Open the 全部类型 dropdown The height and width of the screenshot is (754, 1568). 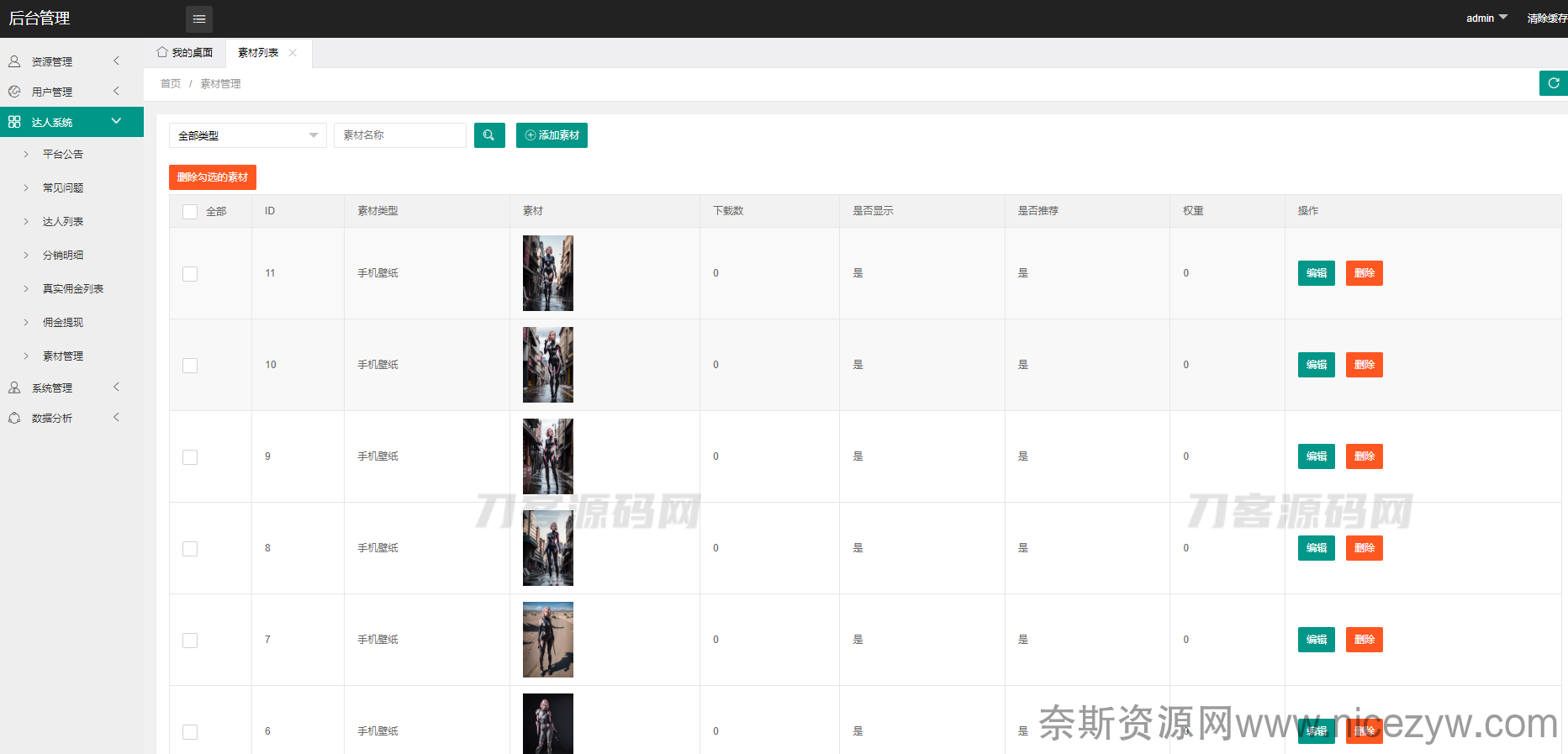pos(248,135)
